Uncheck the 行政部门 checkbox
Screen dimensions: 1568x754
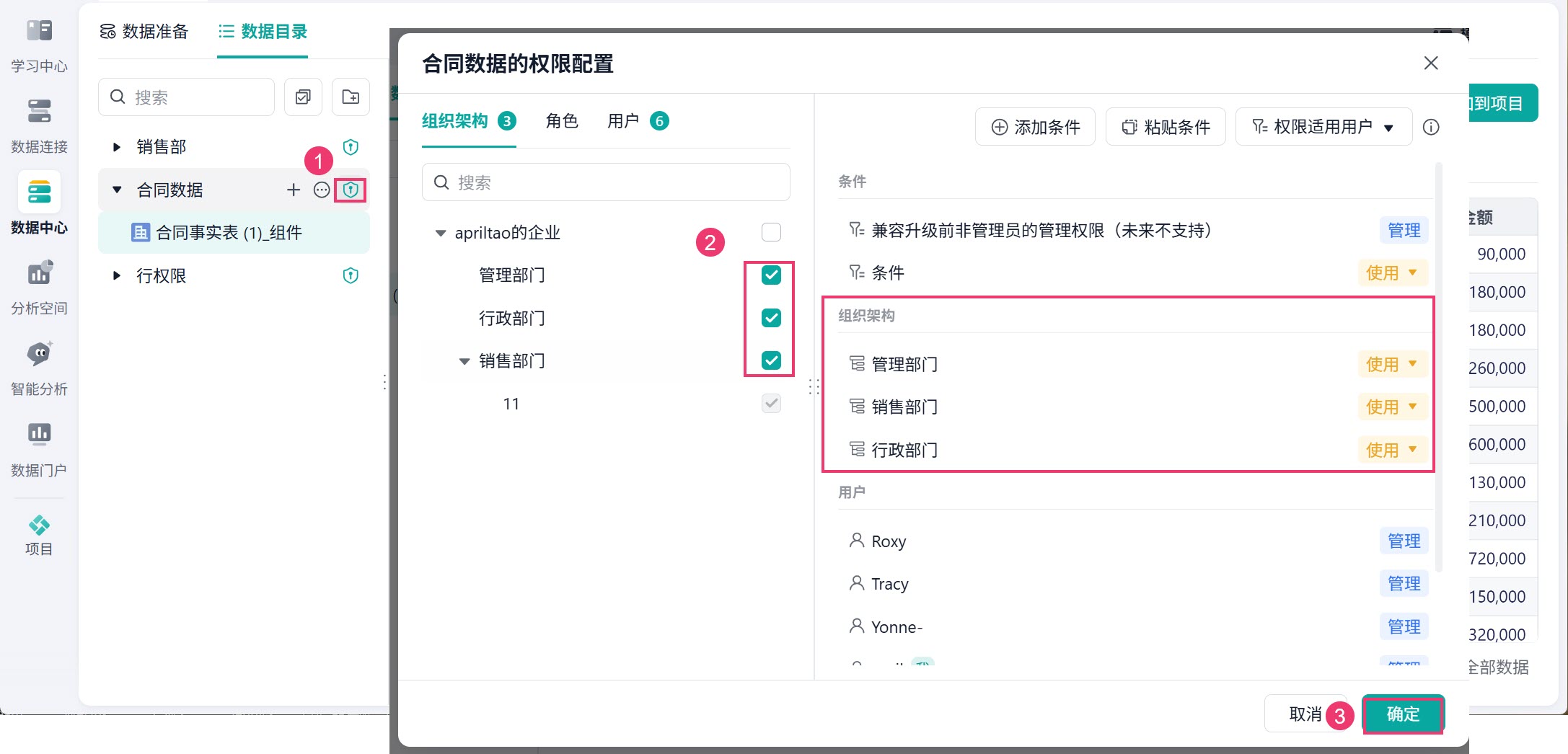(x=771, y=318)
